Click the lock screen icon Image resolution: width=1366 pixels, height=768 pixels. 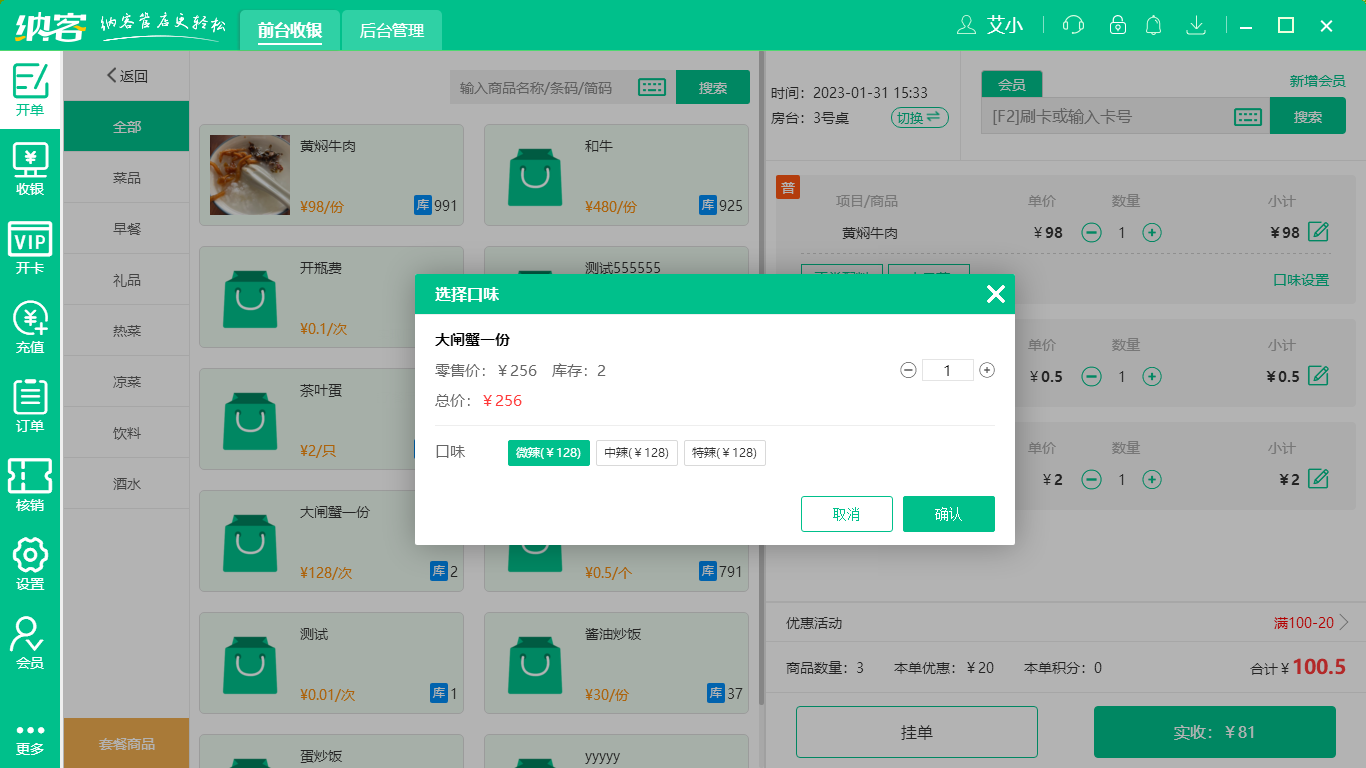1118,25
